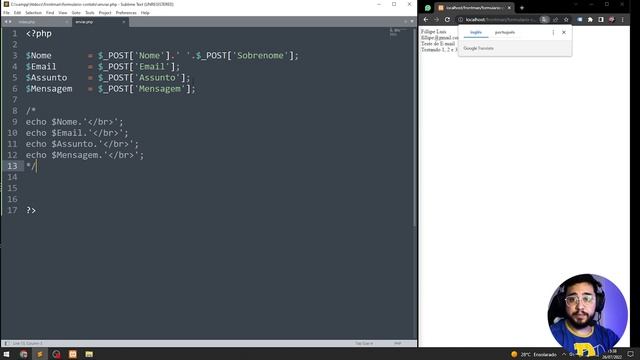Viewport: 640px width, 360px height.
Task: Open the Project menu
Action: pyautogui.click(x=105, y=13)
